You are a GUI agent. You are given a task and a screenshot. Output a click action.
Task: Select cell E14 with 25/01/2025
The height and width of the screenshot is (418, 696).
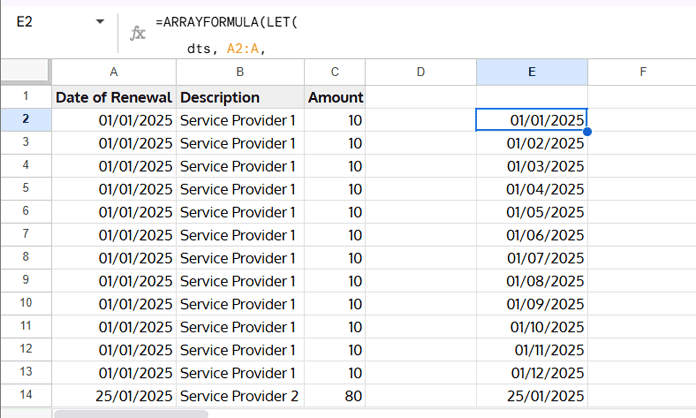[532, 396]
